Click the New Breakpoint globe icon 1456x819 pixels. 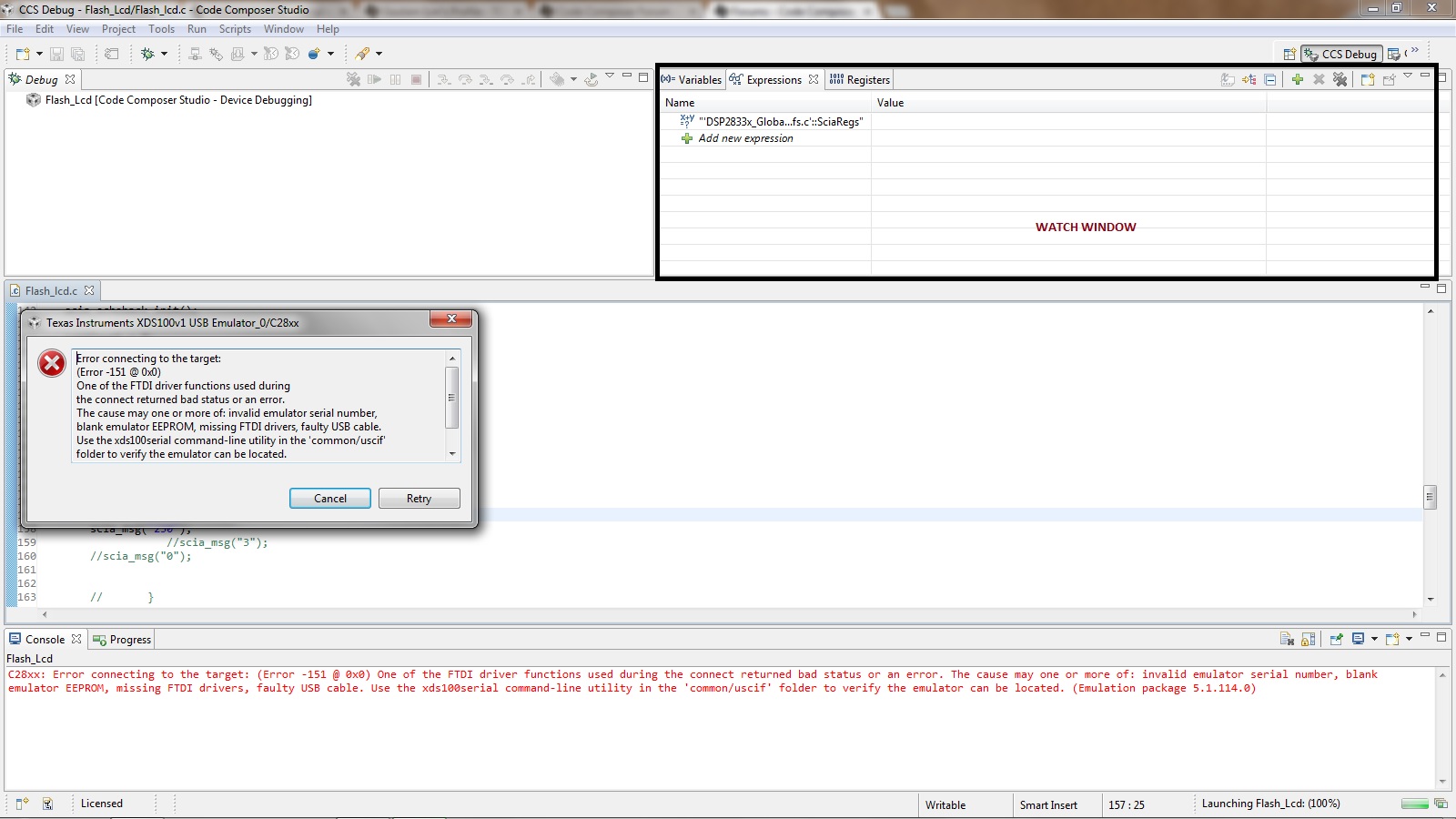(x=314, y=54)
